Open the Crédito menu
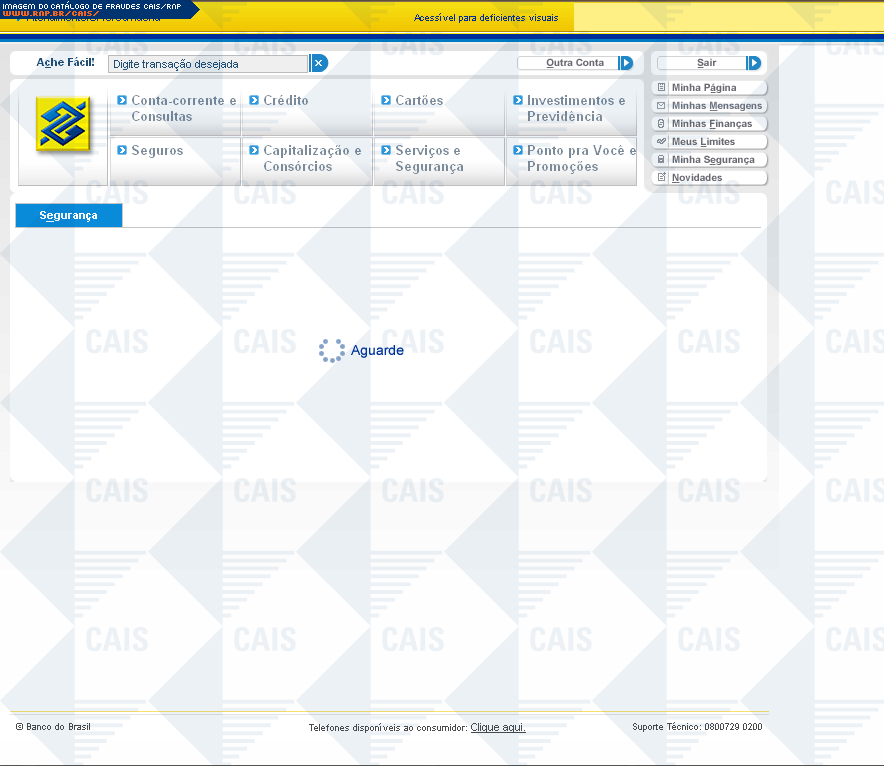The height and width of the screenshot is (766, 884). (285, 101)
